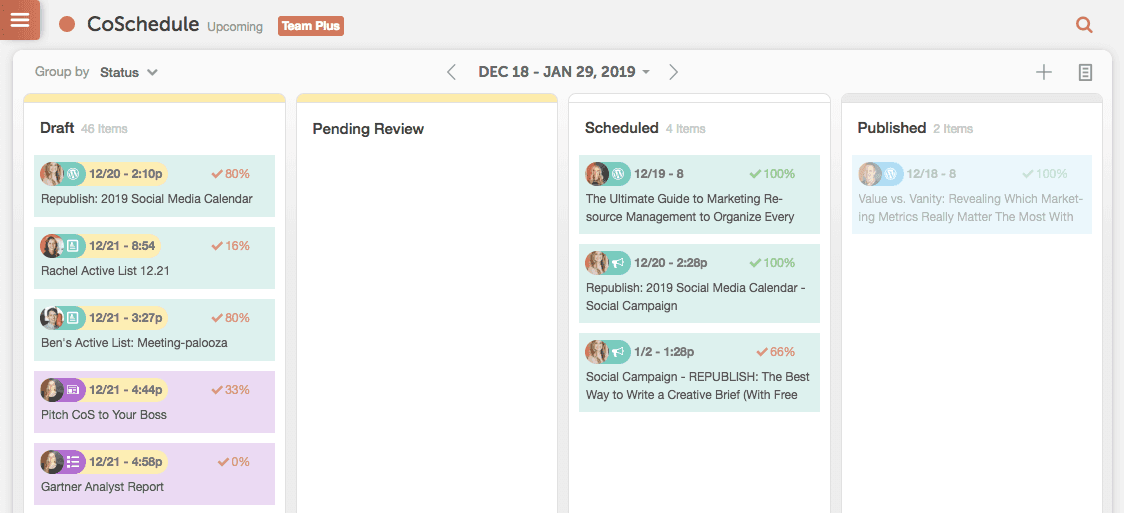
Task: Click task list icon on Rachel Active List
Action: (73, 246)
